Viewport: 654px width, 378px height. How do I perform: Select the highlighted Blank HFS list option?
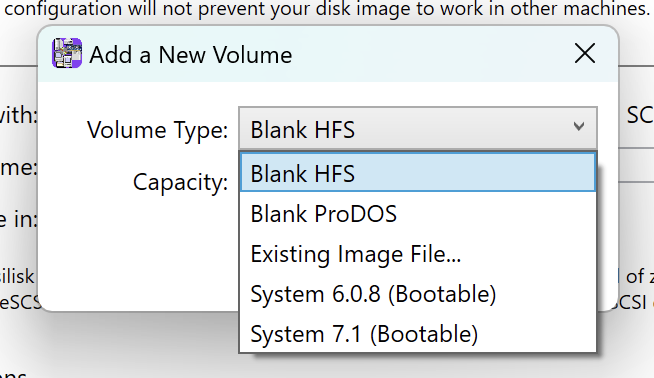coord(418,173)
